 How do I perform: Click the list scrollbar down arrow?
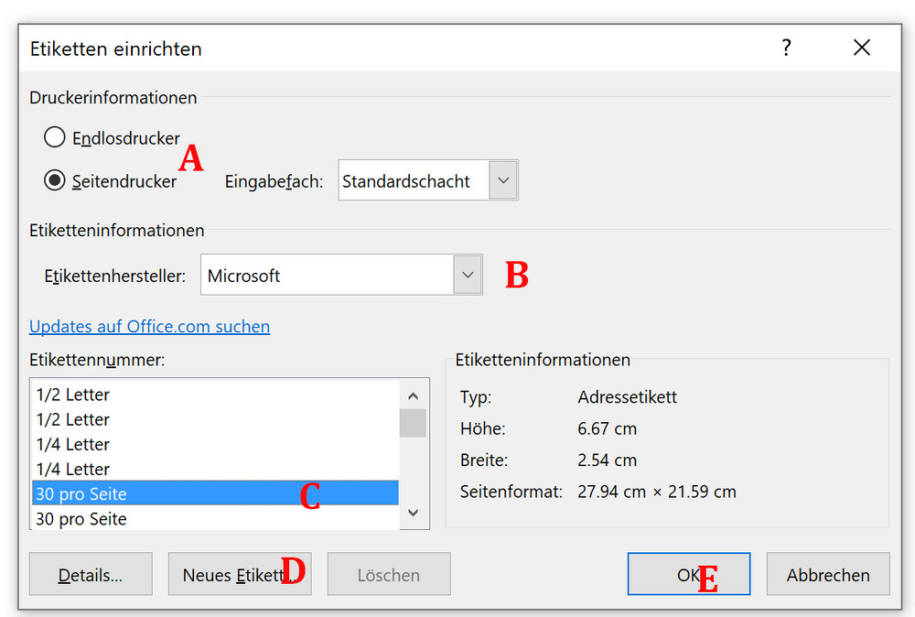(x=413, y=513)
